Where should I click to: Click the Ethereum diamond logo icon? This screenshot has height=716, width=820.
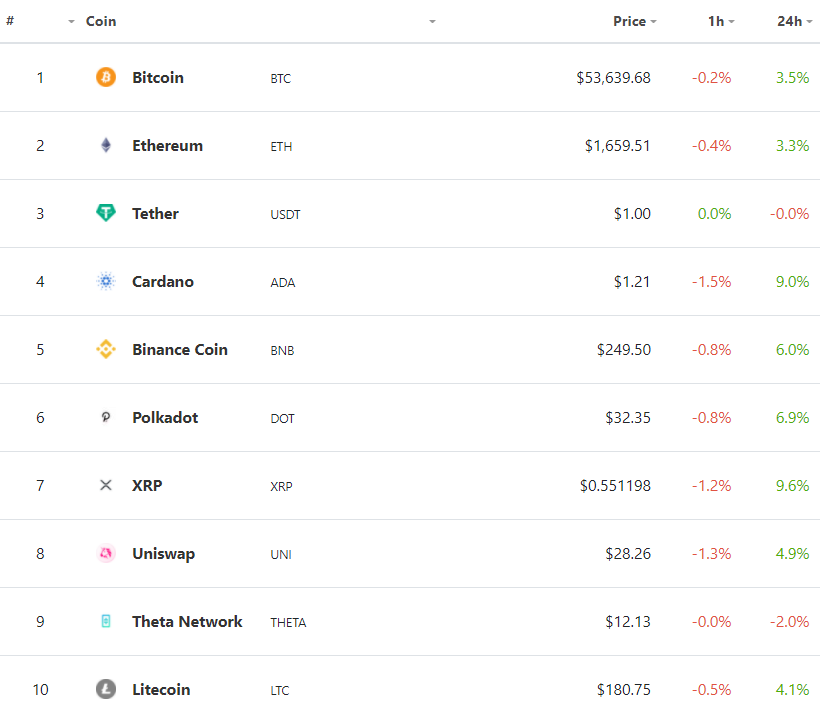click(106, 145)
